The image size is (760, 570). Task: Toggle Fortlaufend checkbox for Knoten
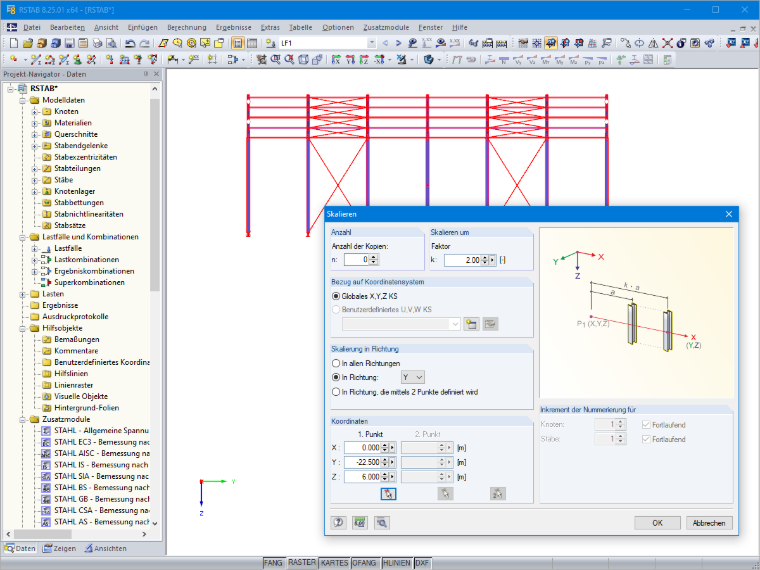(x=646, y=425)
